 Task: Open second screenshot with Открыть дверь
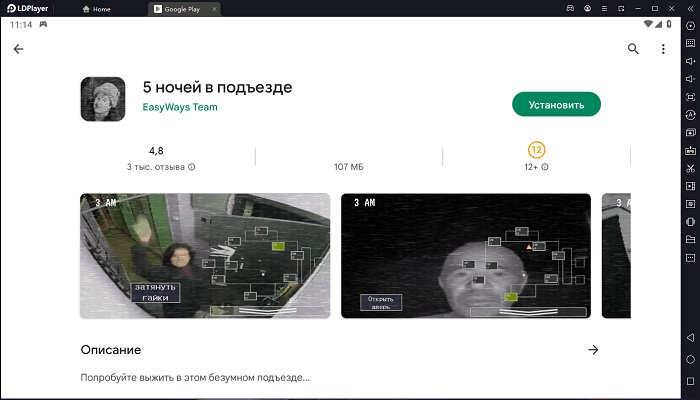point(466,256)
